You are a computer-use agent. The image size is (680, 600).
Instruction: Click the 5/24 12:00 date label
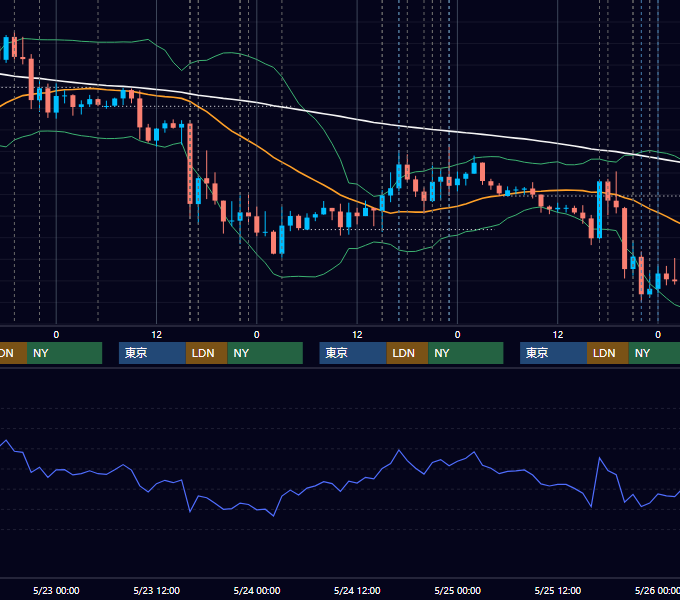[357, 590]
